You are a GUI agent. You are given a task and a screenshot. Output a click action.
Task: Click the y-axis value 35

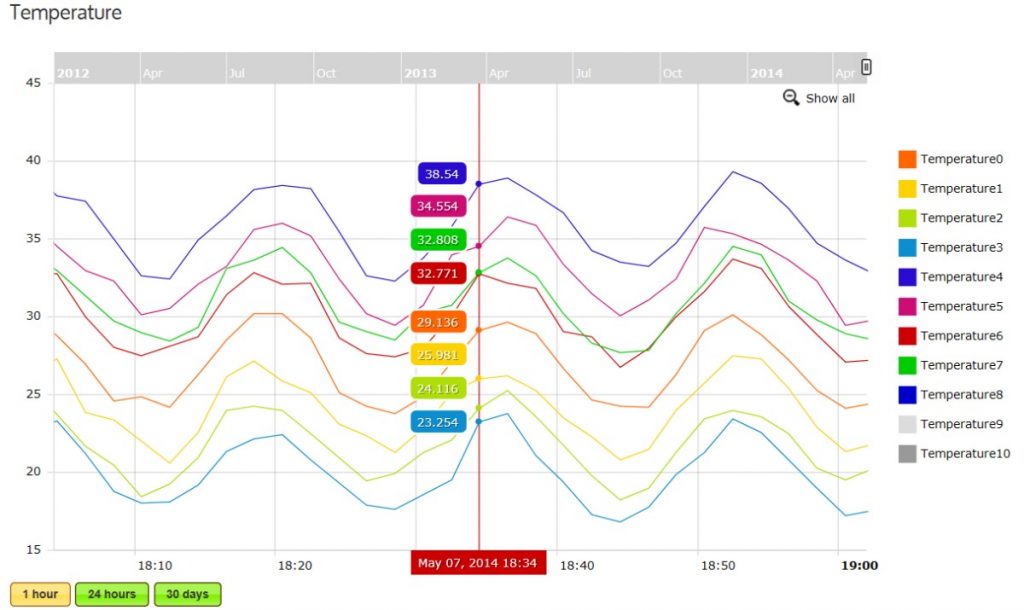[x=33, y=238]
